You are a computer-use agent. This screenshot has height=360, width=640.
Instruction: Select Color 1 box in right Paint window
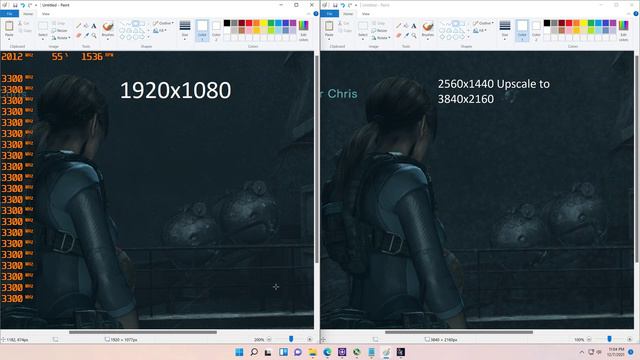[522, 30]
